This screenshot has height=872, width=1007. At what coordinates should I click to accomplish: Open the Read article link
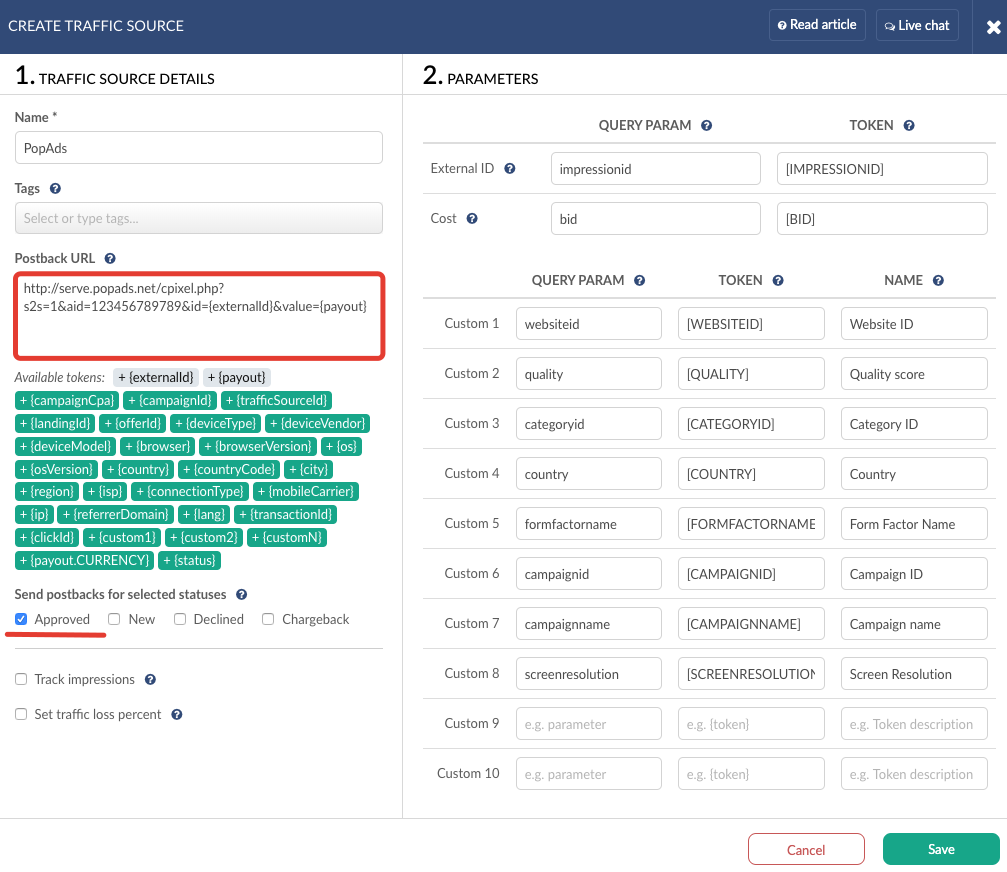pos(817,25)
